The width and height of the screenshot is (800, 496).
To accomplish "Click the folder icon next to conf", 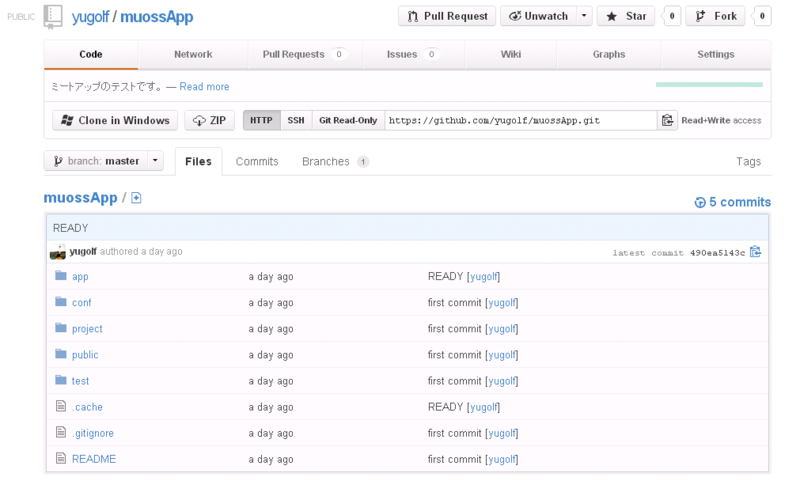I will pos(61,302).
